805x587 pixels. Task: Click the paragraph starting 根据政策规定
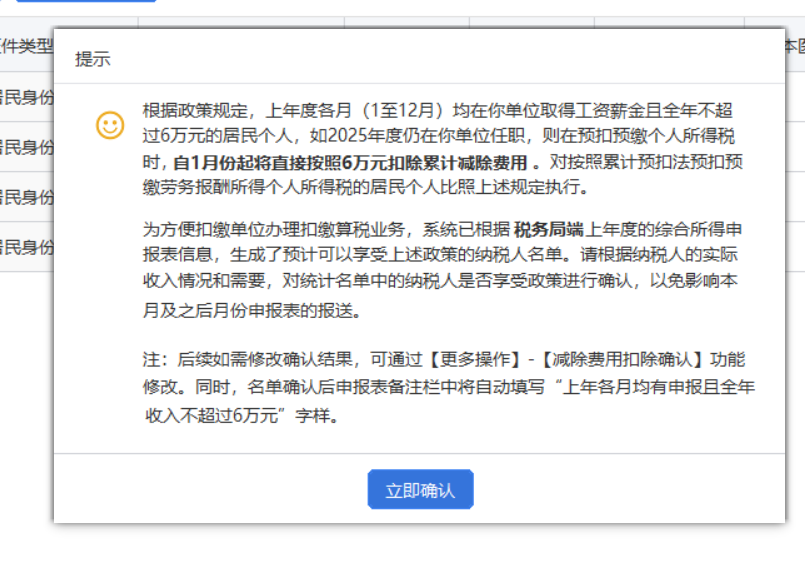coord(443,149)
